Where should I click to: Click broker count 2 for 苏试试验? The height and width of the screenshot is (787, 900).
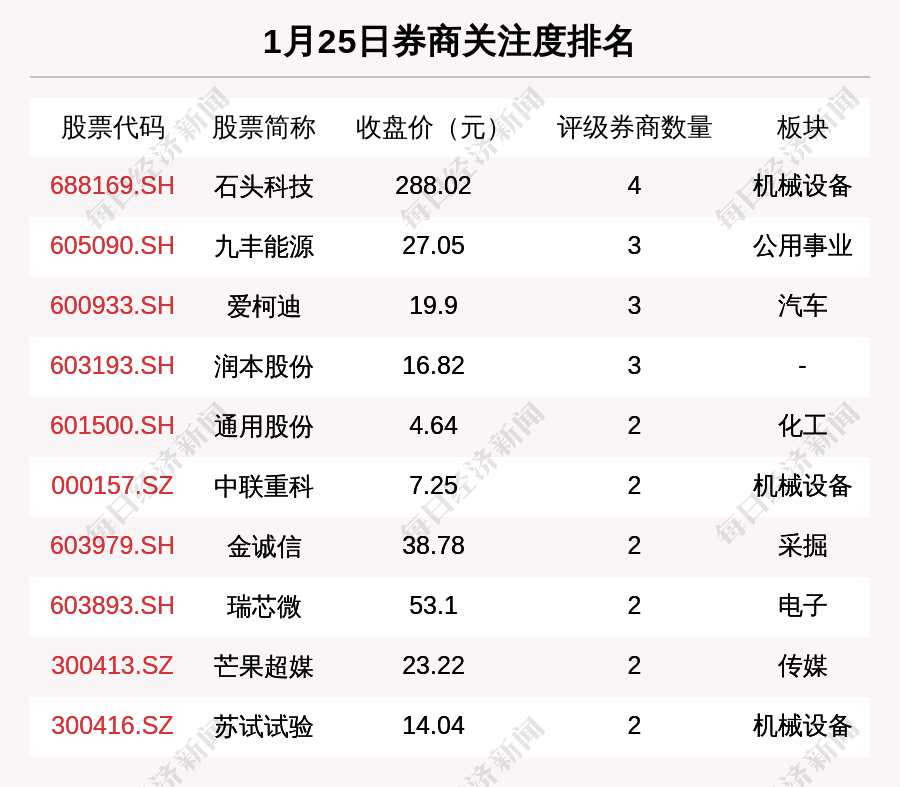[x=634, y=726]
